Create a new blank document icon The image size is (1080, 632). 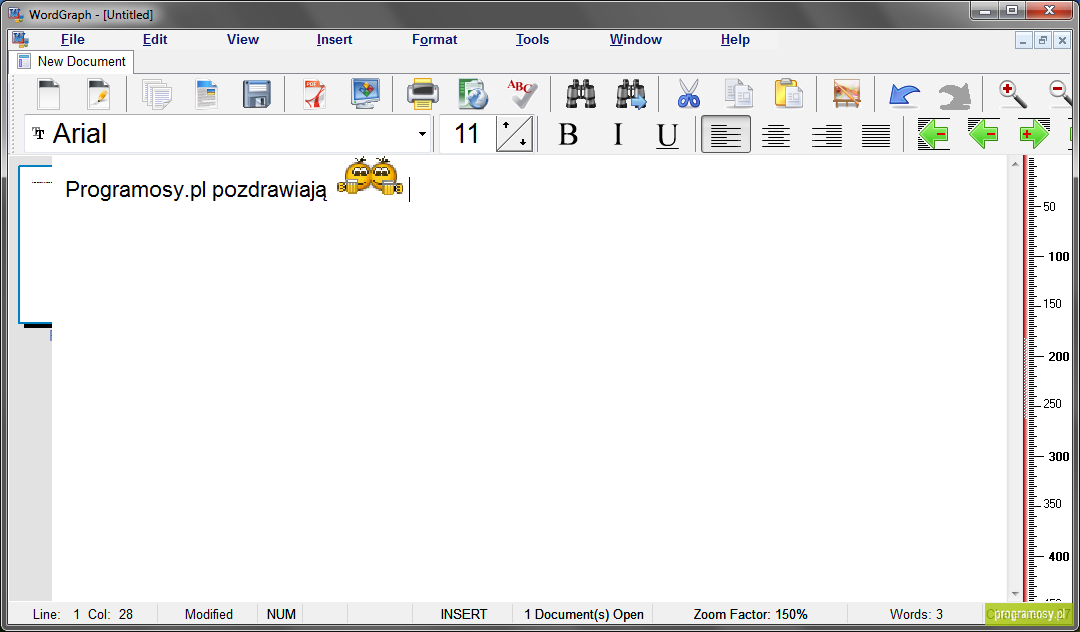click(x=48, y=94)
